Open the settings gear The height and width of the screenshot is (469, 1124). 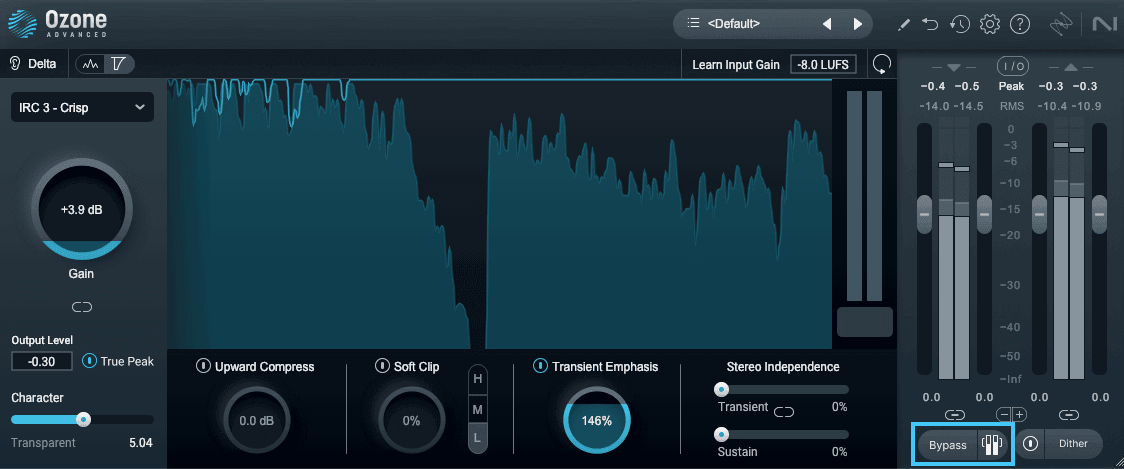coord(990,24)
